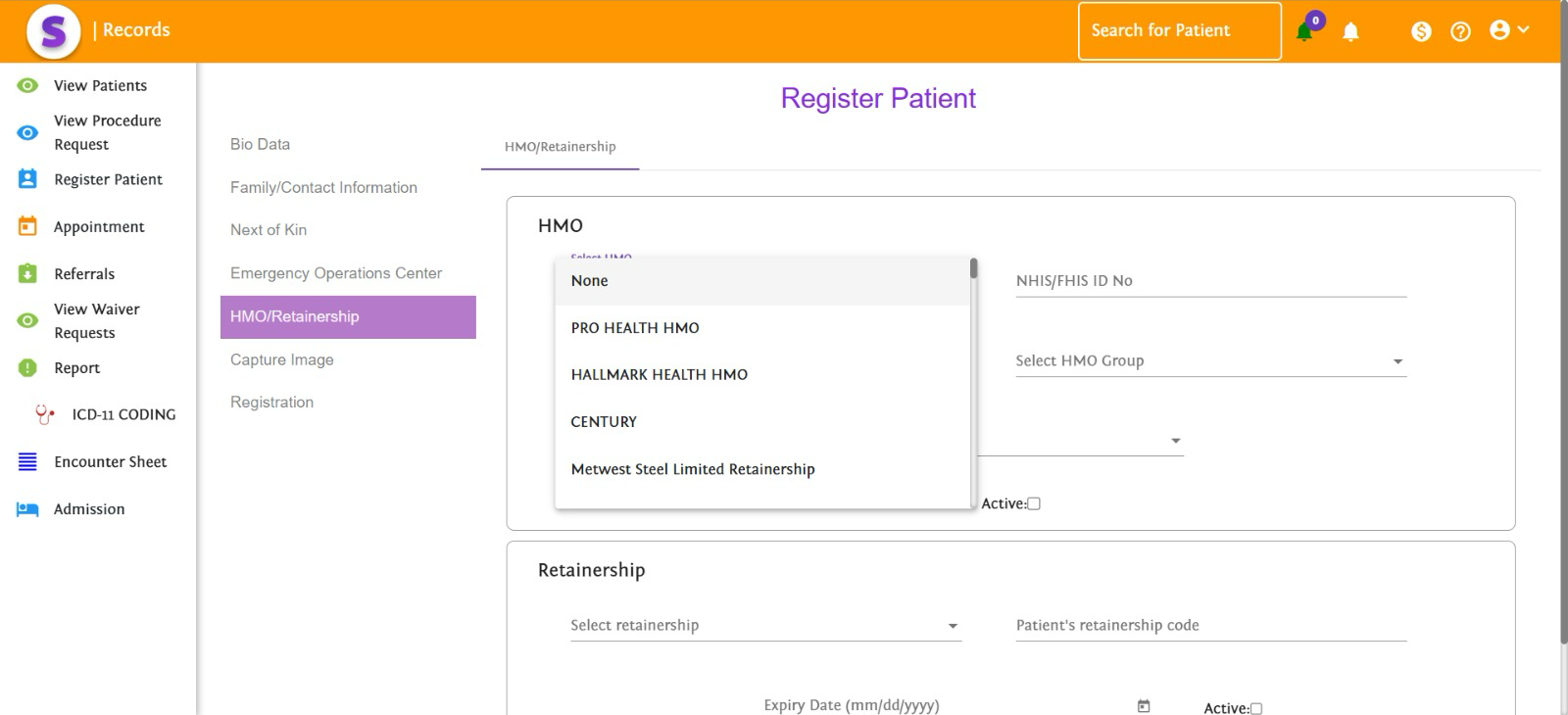The image size is (1568, 715).
Task: Open View Waiver Requests
Action: point(97,320)
